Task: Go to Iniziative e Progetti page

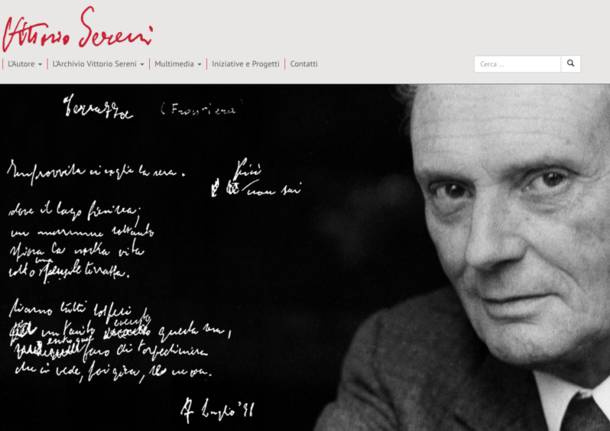Action: [245, 64]
